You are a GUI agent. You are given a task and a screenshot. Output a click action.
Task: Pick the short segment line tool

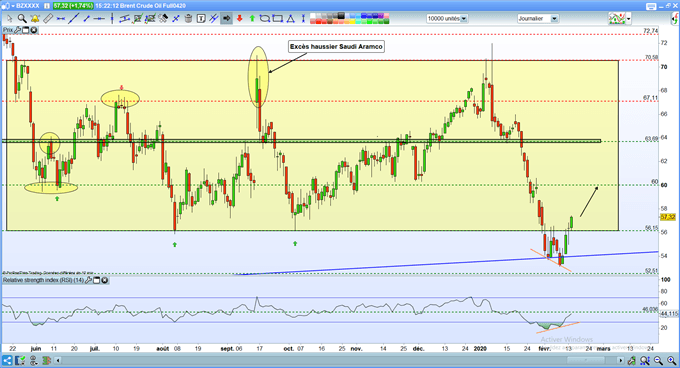[86, 19]
